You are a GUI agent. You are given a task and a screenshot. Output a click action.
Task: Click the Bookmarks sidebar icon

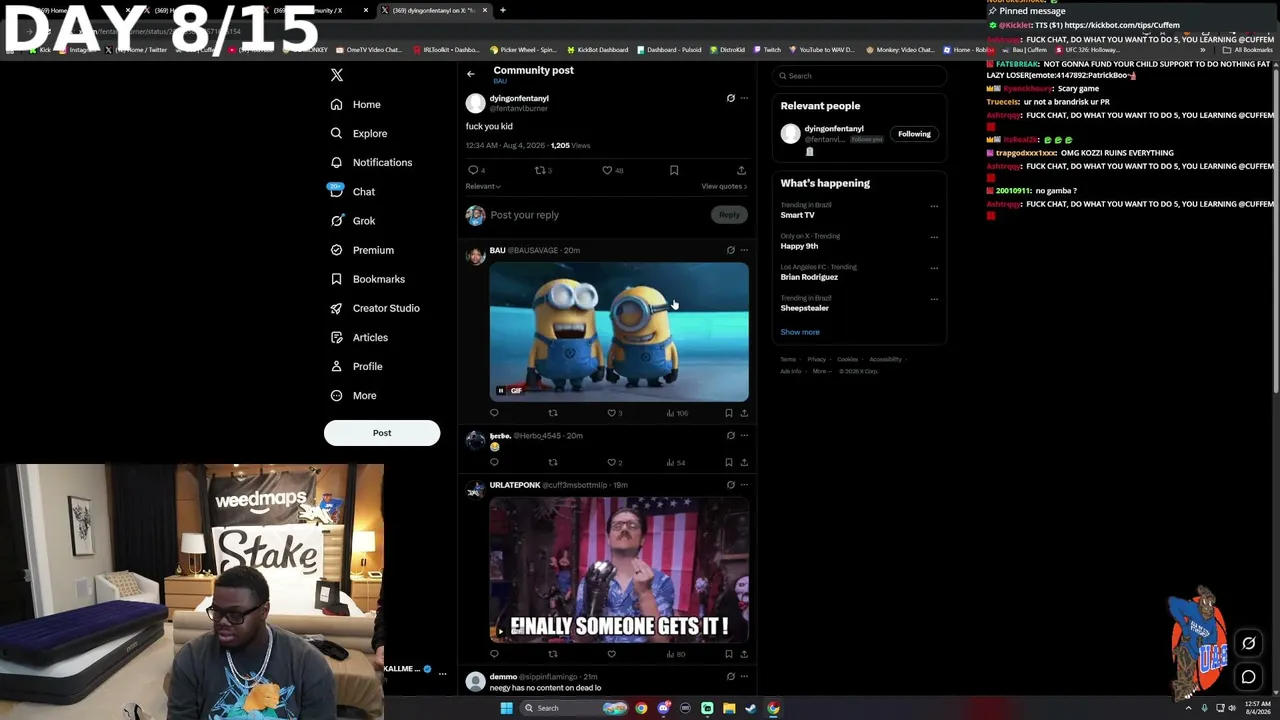click(336, 279)
